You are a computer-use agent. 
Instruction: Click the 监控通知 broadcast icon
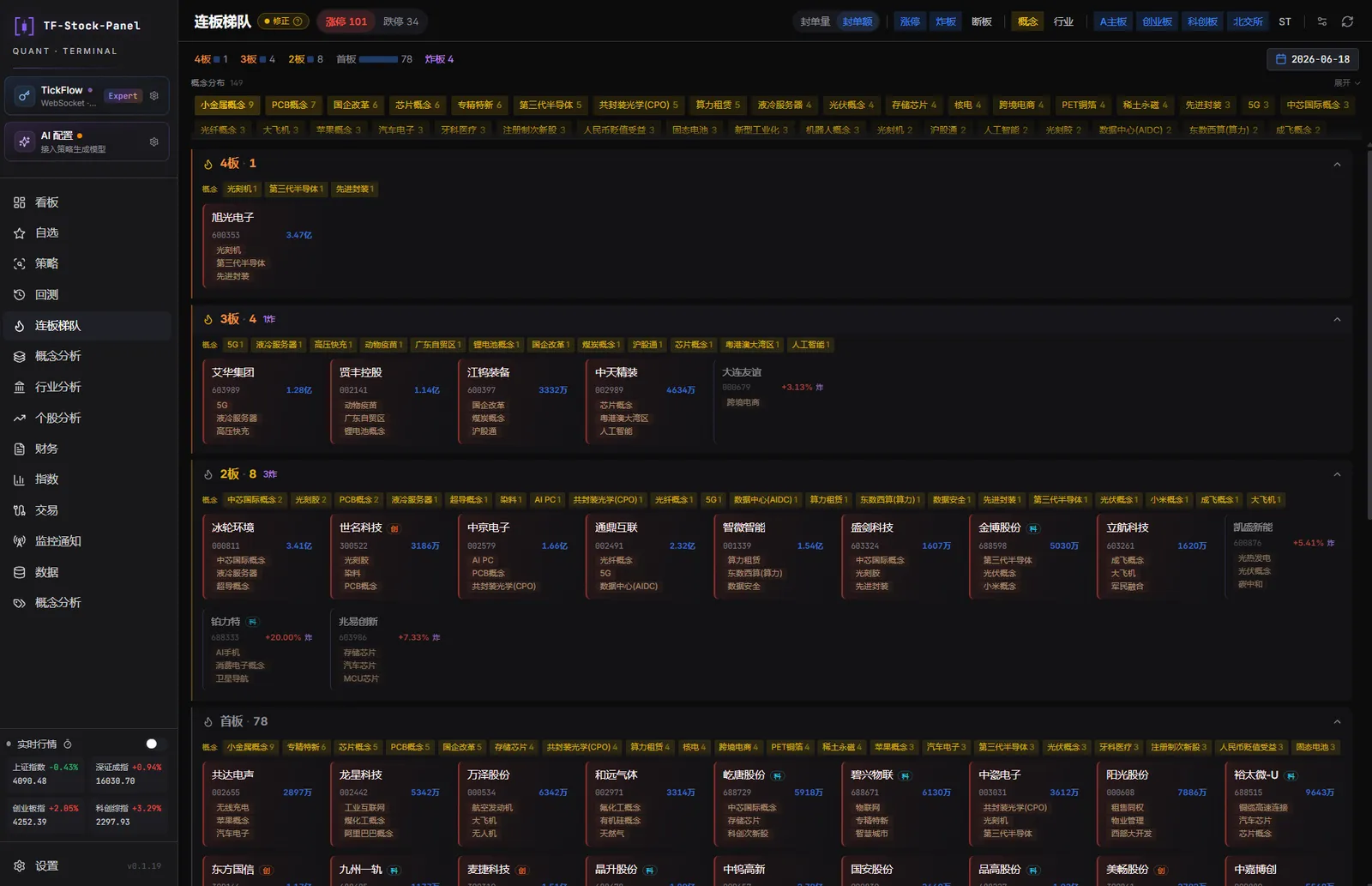20,541
